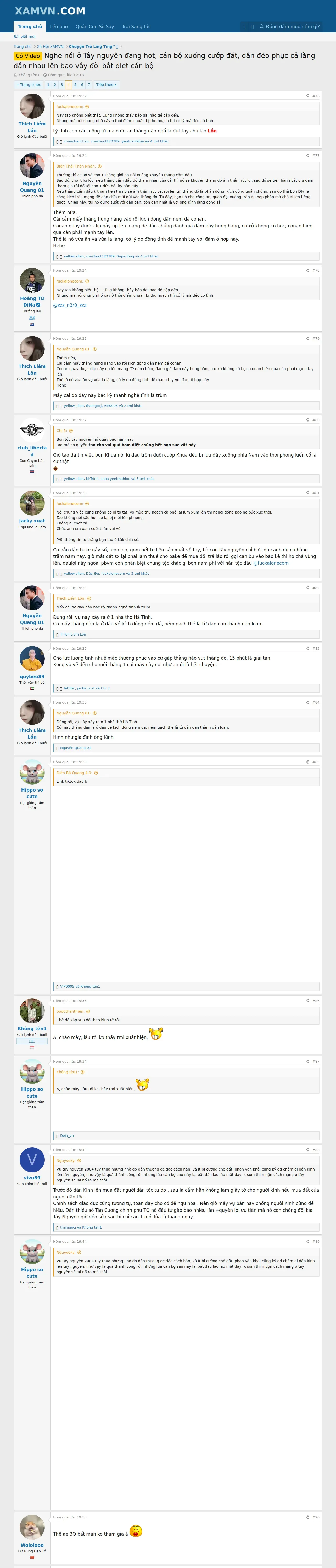Share post #88 via share icon
This screenshot has height=1568, width=336.
[x=307, y=1150]
